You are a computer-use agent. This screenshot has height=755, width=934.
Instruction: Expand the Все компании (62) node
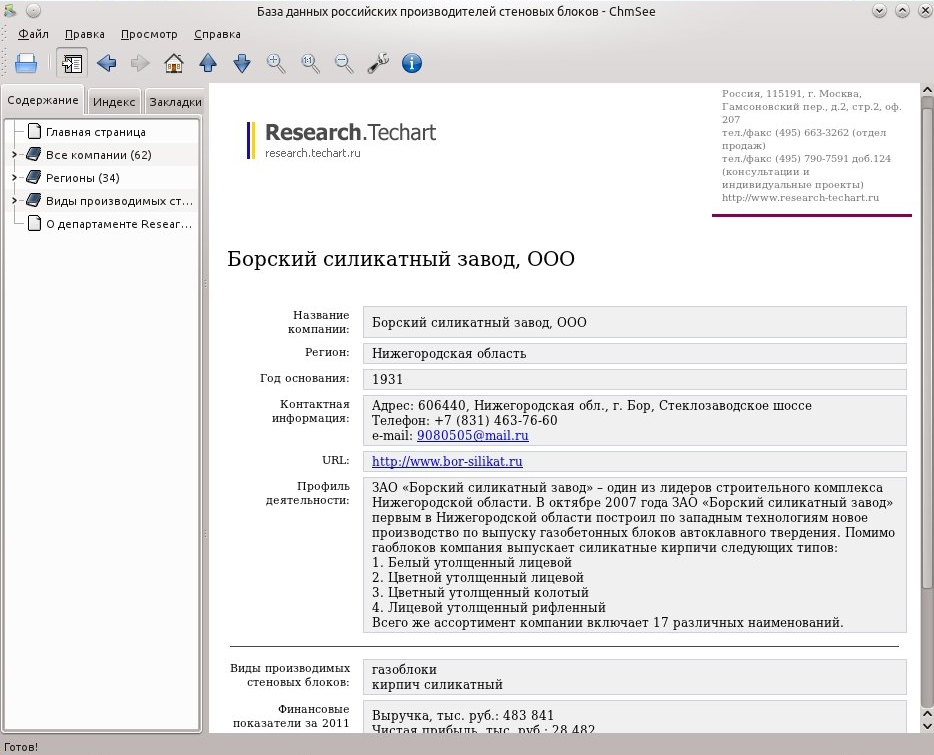coord(14,154)
